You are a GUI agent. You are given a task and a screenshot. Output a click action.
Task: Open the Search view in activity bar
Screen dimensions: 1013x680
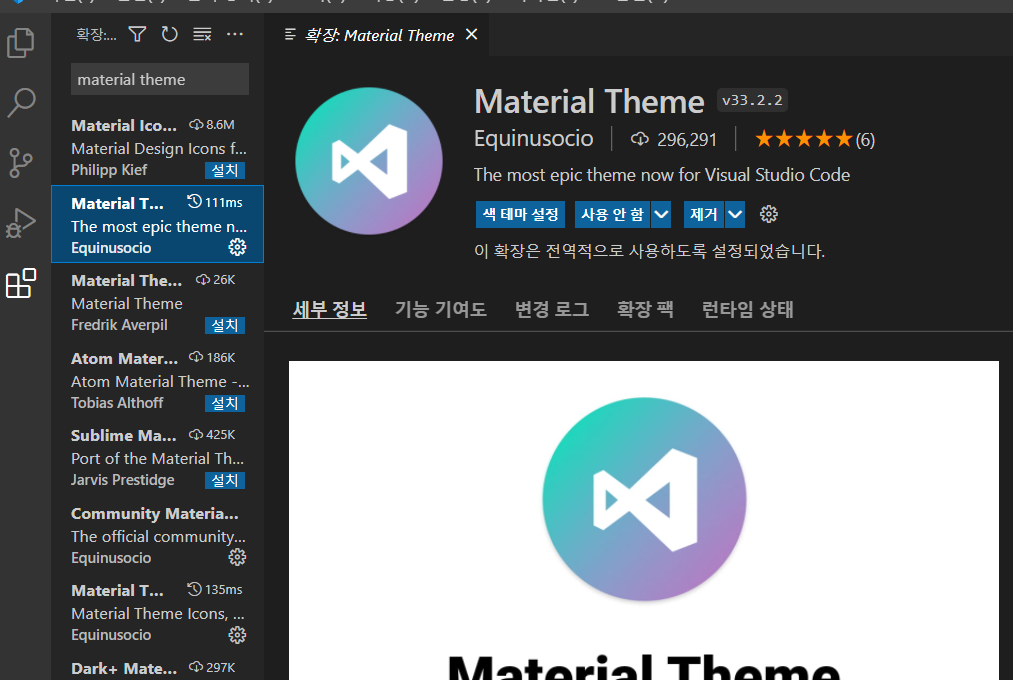[21, 103]
